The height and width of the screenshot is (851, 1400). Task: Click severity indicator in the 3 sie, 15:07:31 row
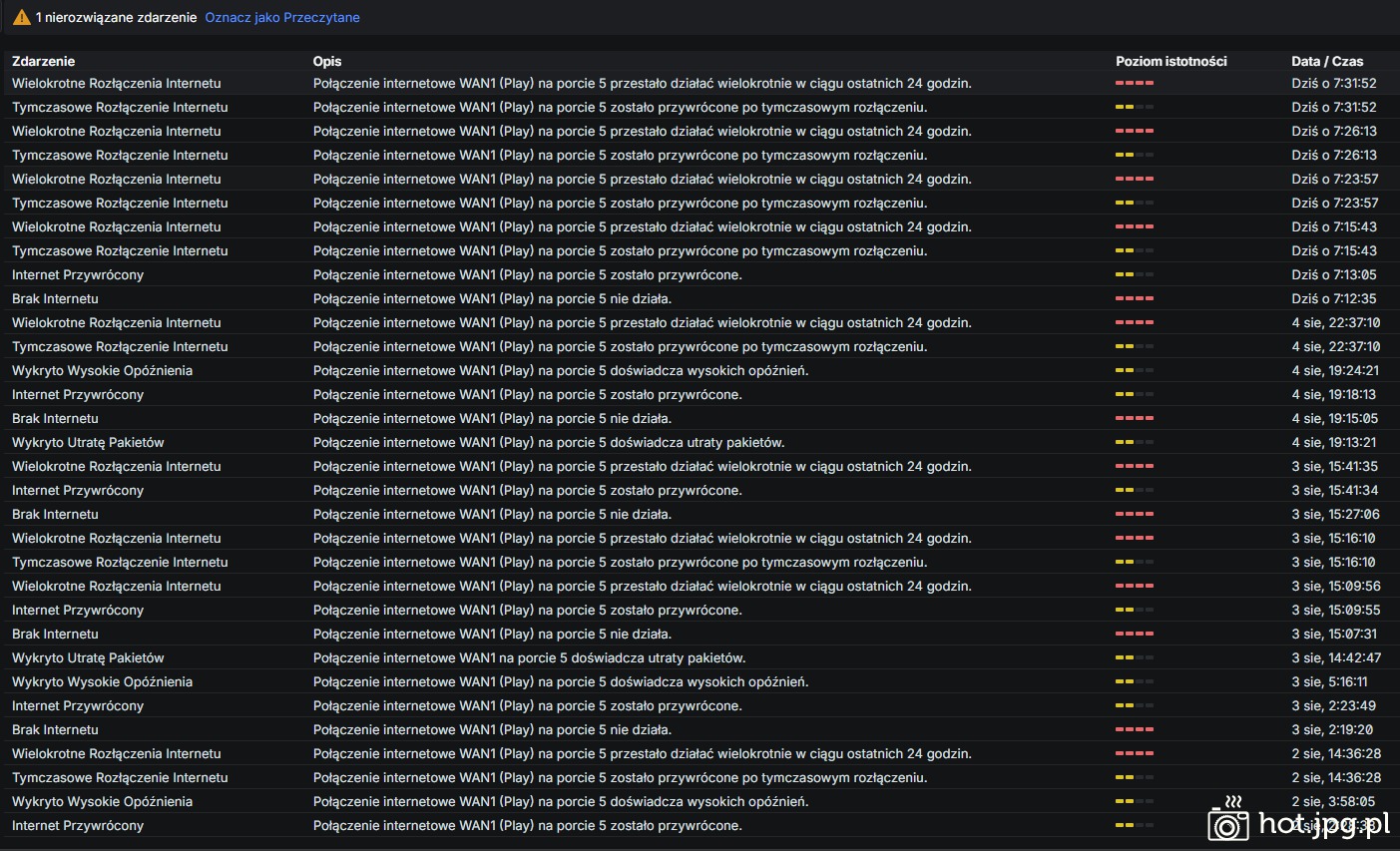point(1135,634)
